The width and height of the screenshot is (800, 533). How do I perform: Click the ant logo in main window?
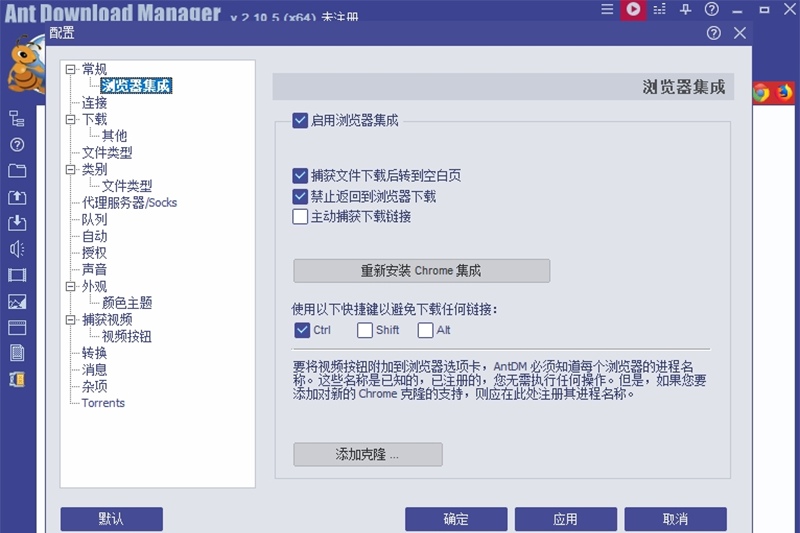(24, 65)
